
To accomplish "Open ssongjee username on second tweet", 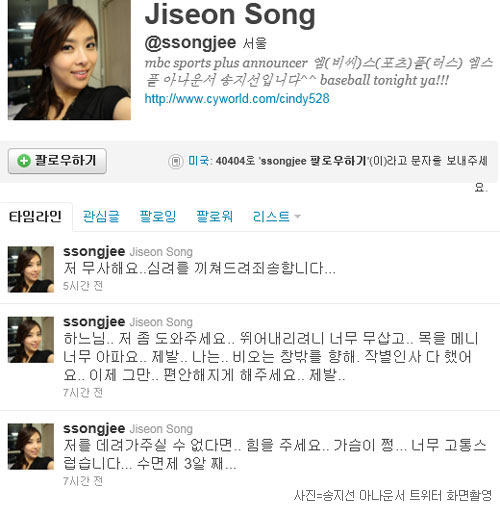I will click(94, 322).
